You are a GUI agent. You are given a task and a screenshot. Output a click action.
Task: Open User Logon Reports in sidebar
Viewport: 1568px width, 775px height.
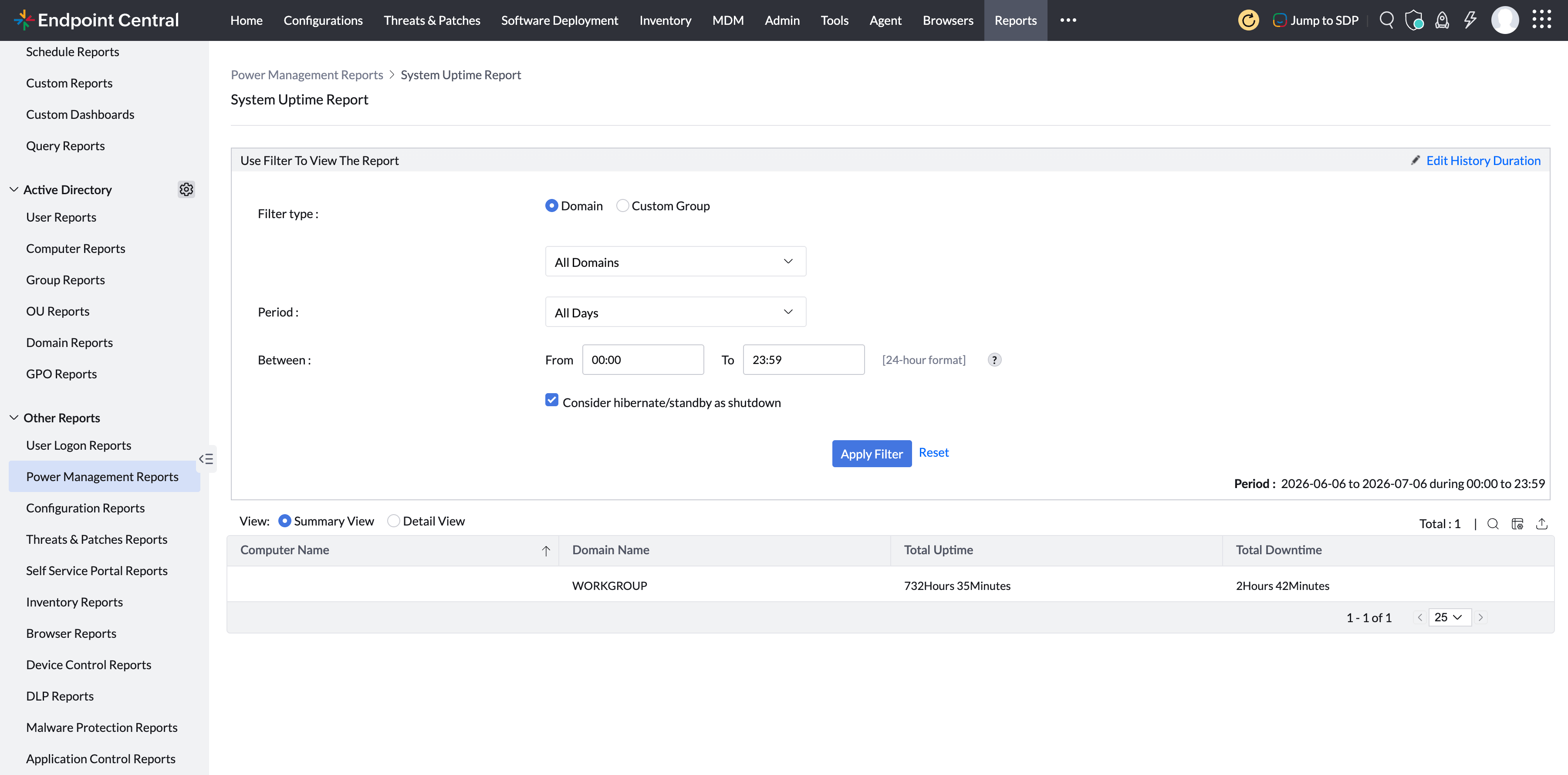click(x=78, y=445)
